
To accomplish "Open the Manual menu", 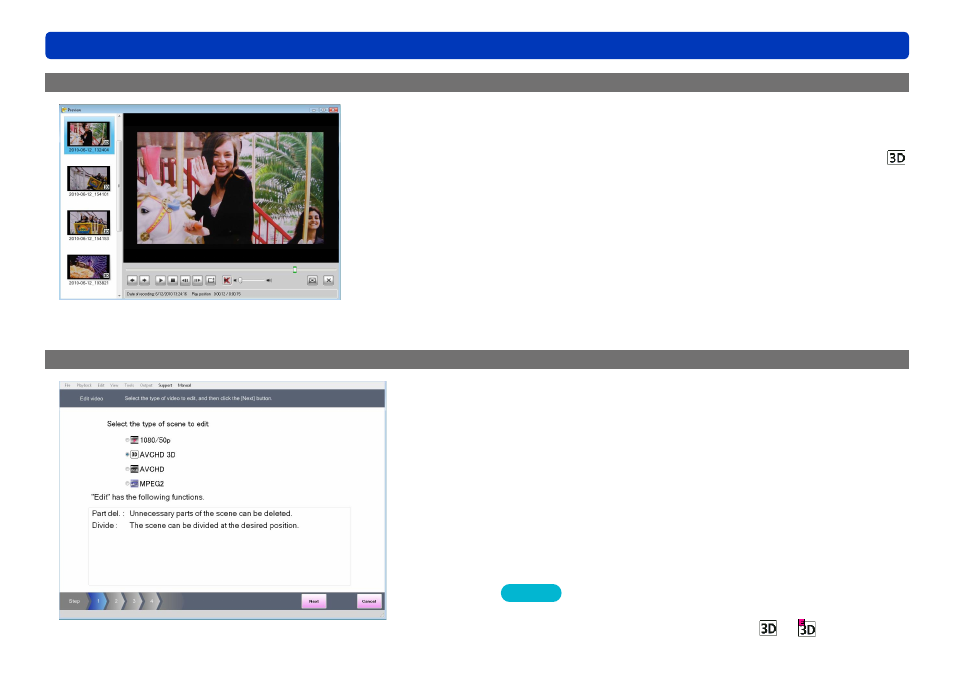I will (184, 385).
